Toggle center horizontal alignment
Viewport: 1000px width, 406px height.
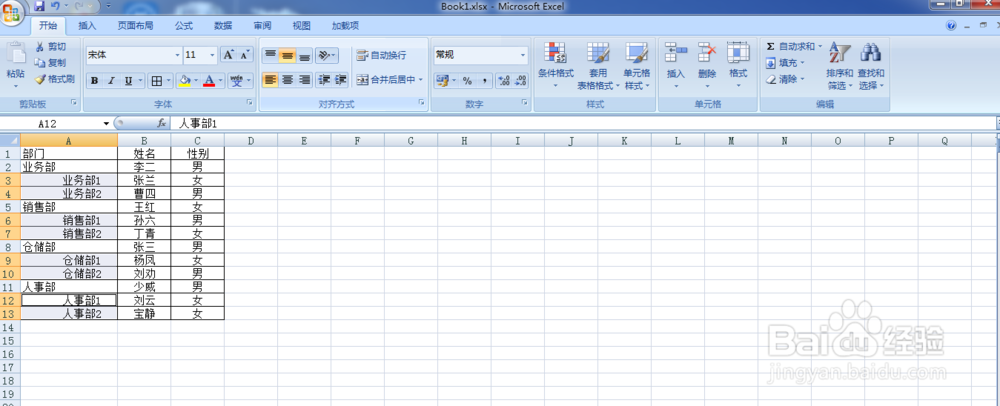click(287, 80)
